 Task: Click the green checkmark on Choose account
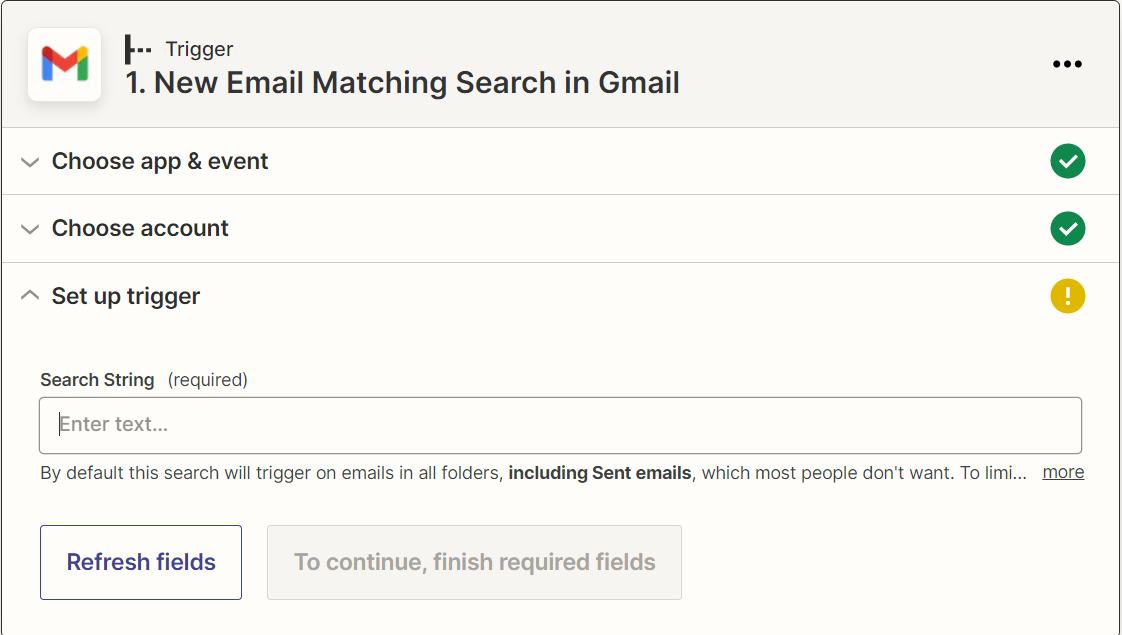pyautogui.click(x=1067, y=228)
